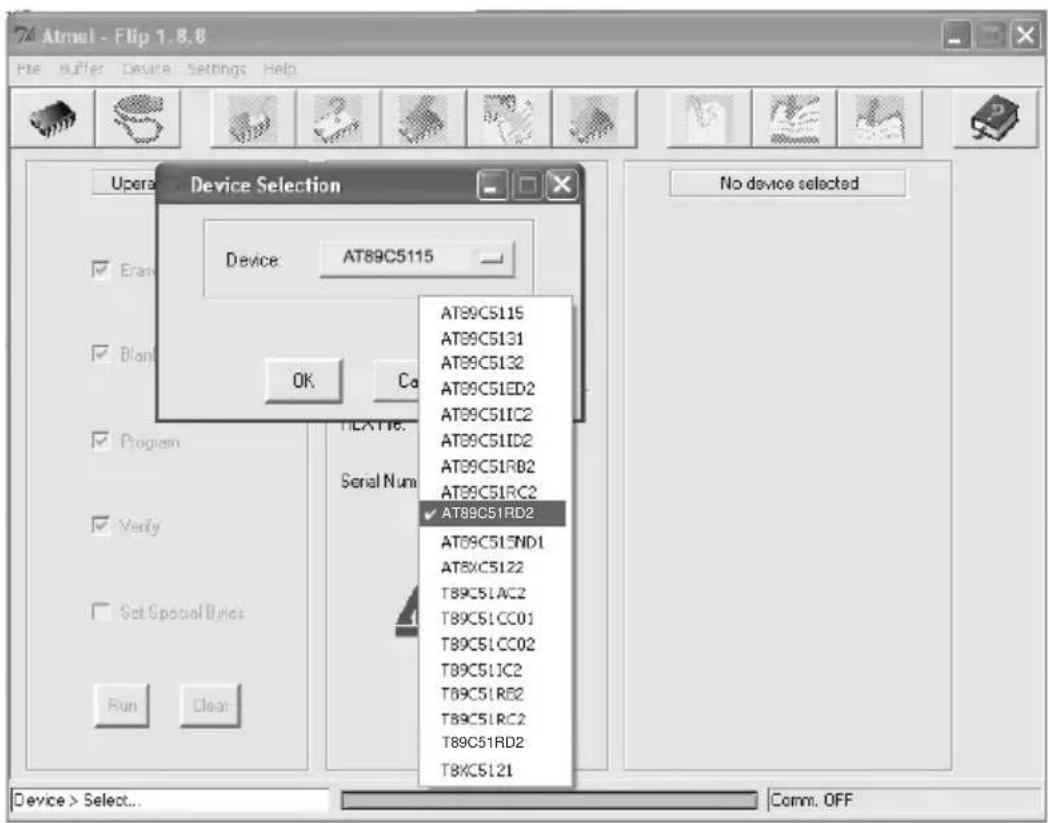Click the Erase target device toolbar icon
Viewport: 1048px width, 823px height.
click(253, 119)
